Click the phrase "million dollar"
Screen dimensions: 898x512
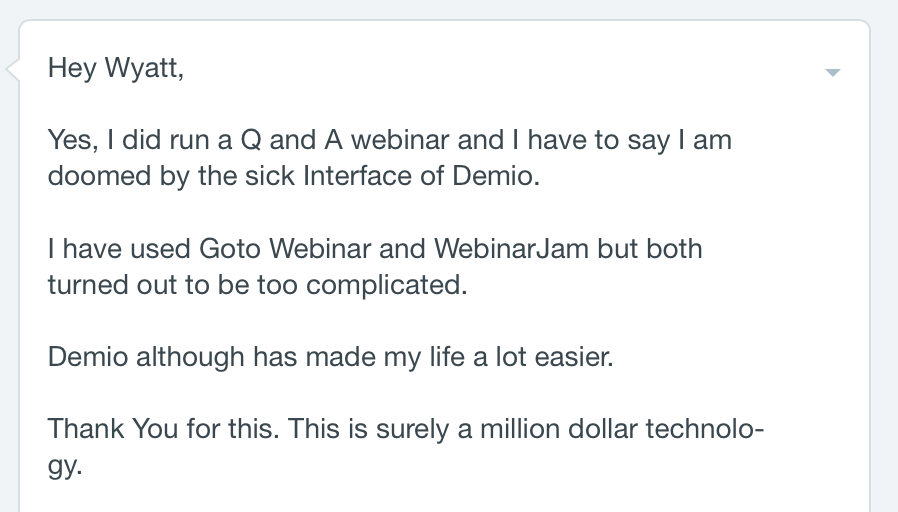coord(558,428)
